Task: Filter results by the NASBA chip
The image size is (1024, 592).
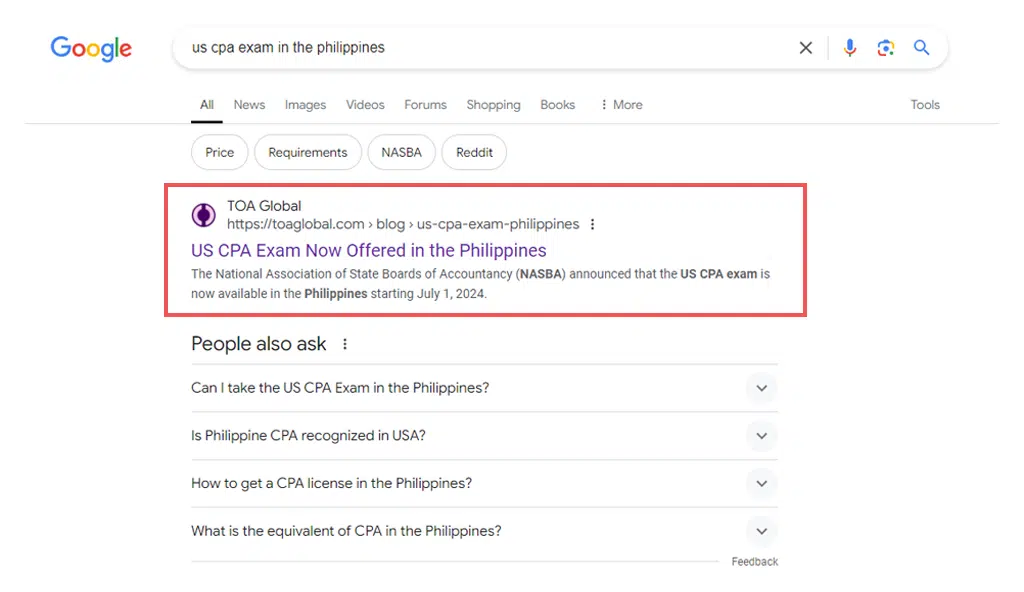Action: click(x=401, y=152)
